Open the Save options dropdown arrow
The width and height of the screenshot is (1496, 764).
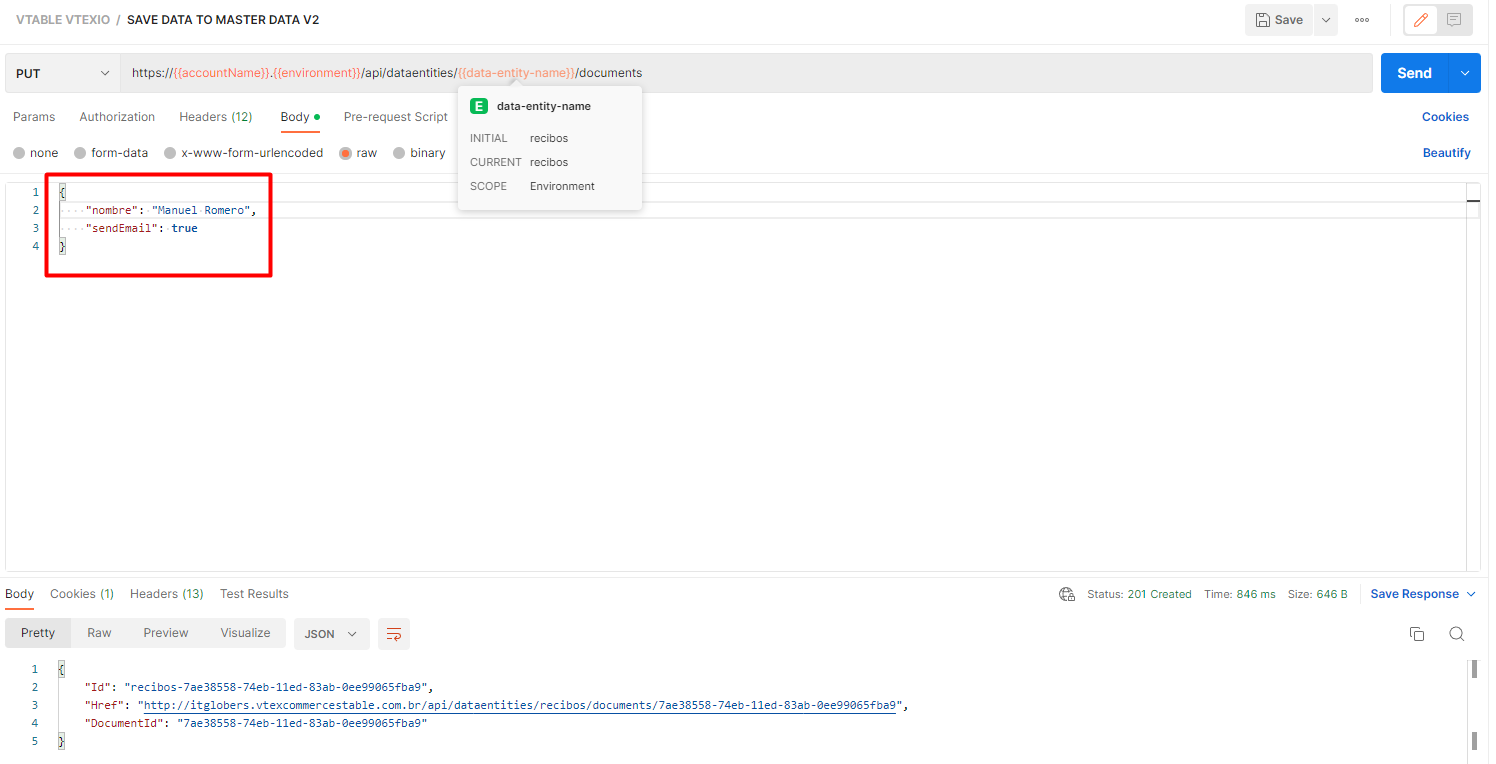(1326, 20)
